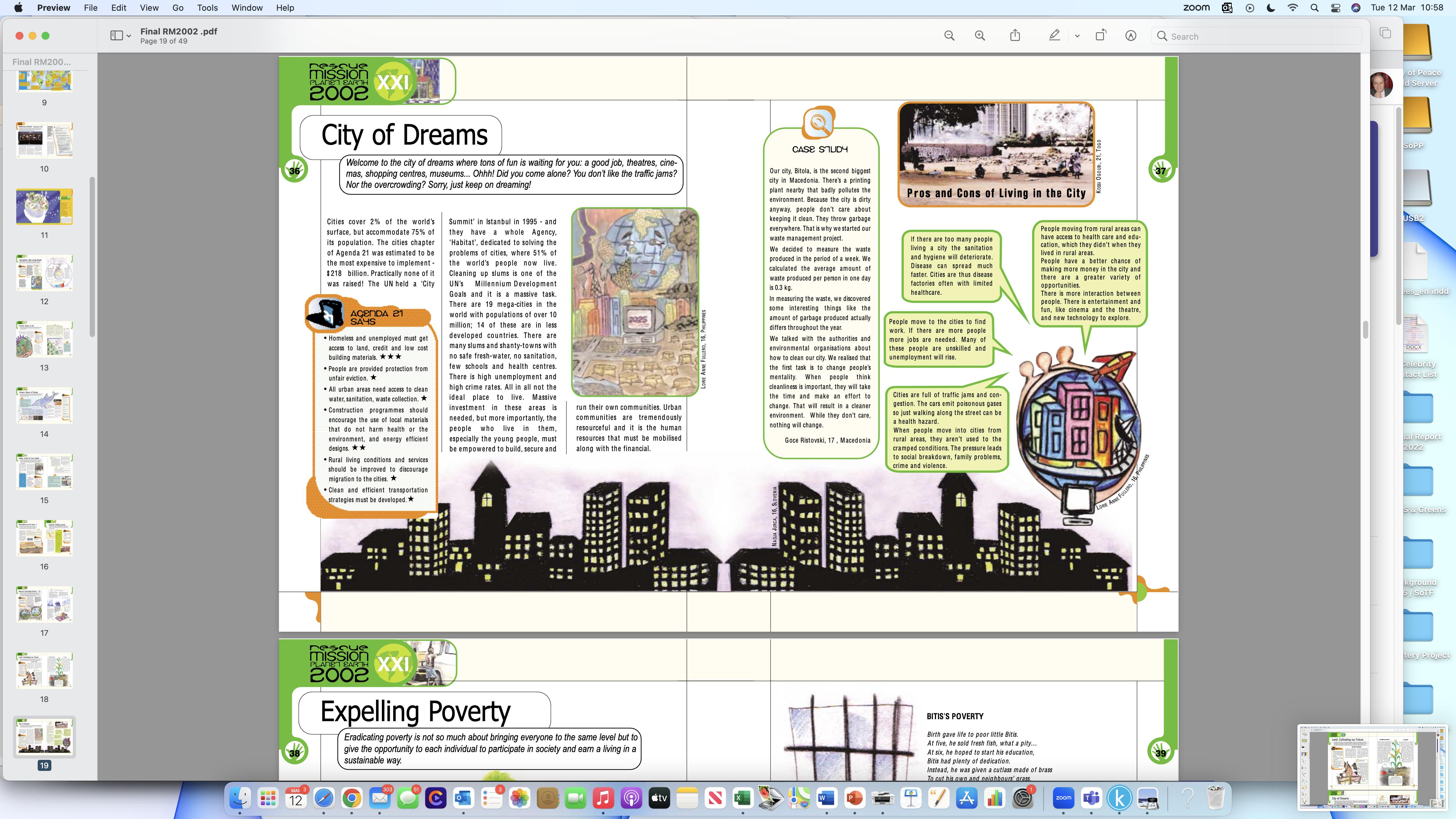
Task: Click the Zoom In magnifier icon
Action: click(980, 36)
